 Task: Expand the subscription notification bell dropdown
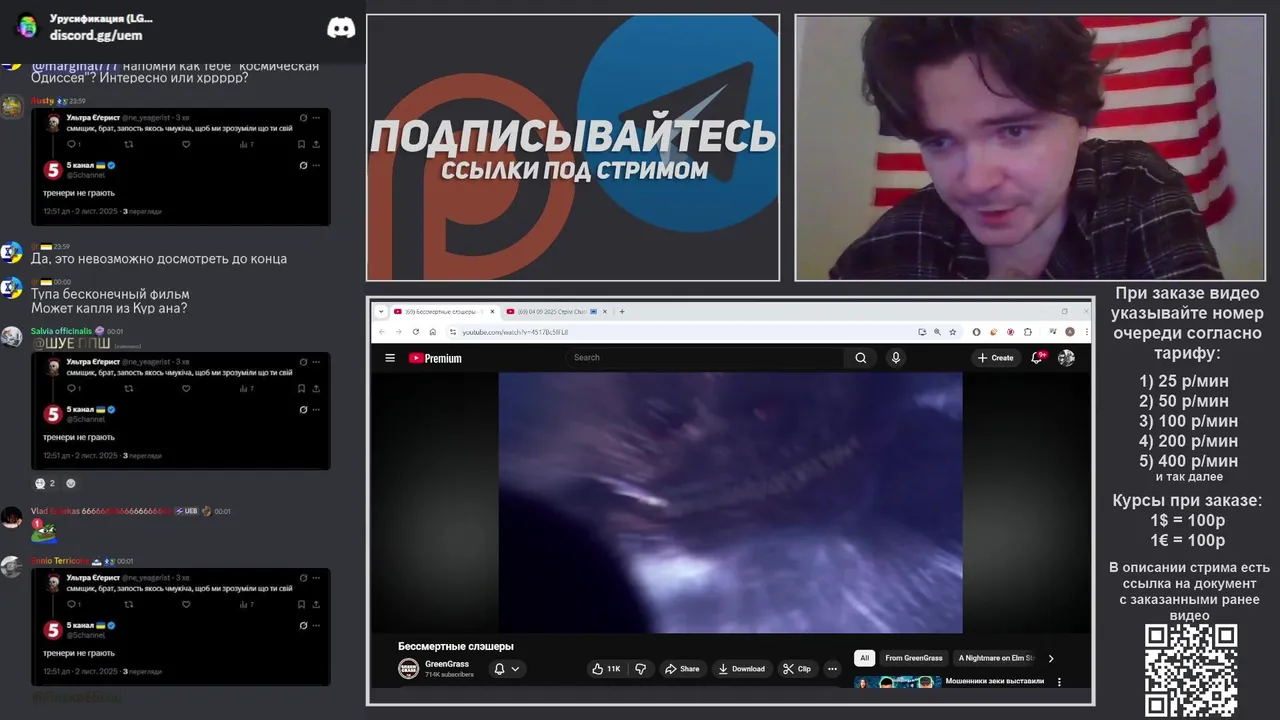click(x=507, y=669)
